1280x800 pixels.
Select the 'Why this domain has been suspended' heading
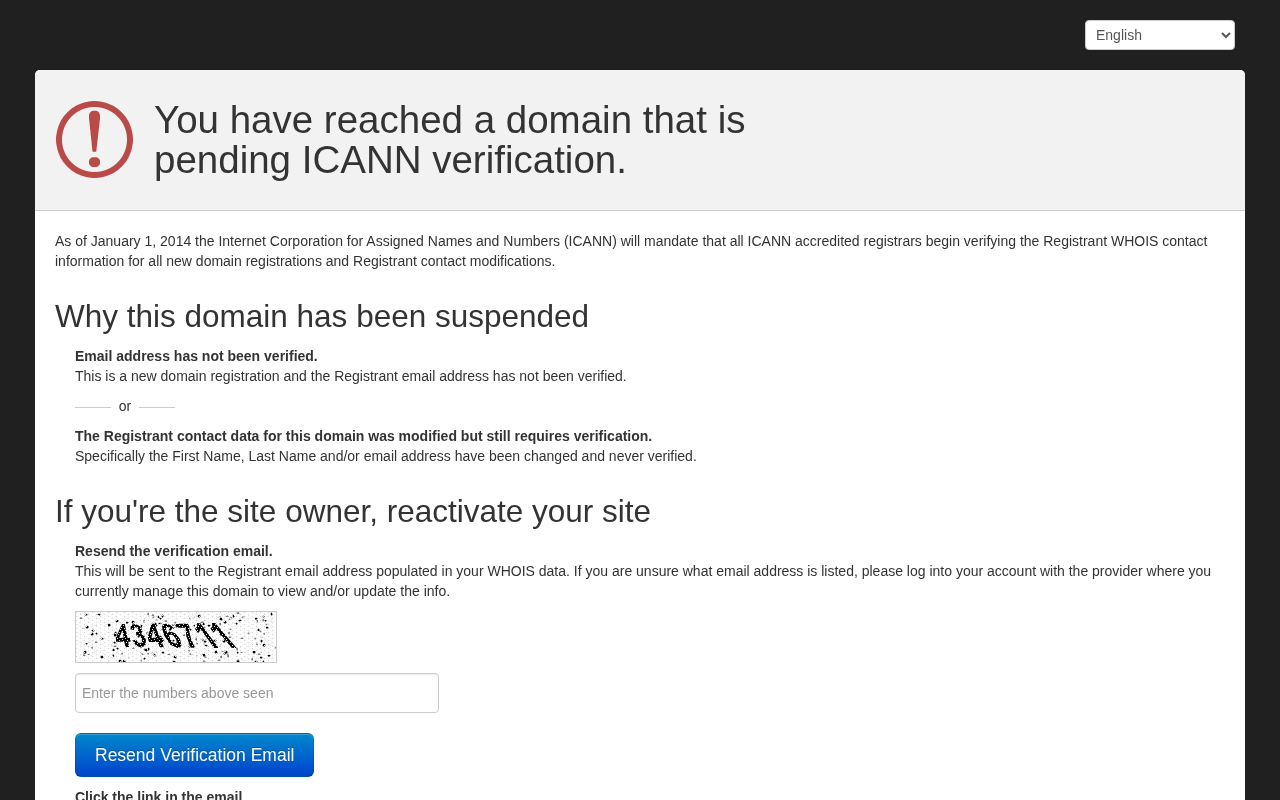[x=322, y=316]
